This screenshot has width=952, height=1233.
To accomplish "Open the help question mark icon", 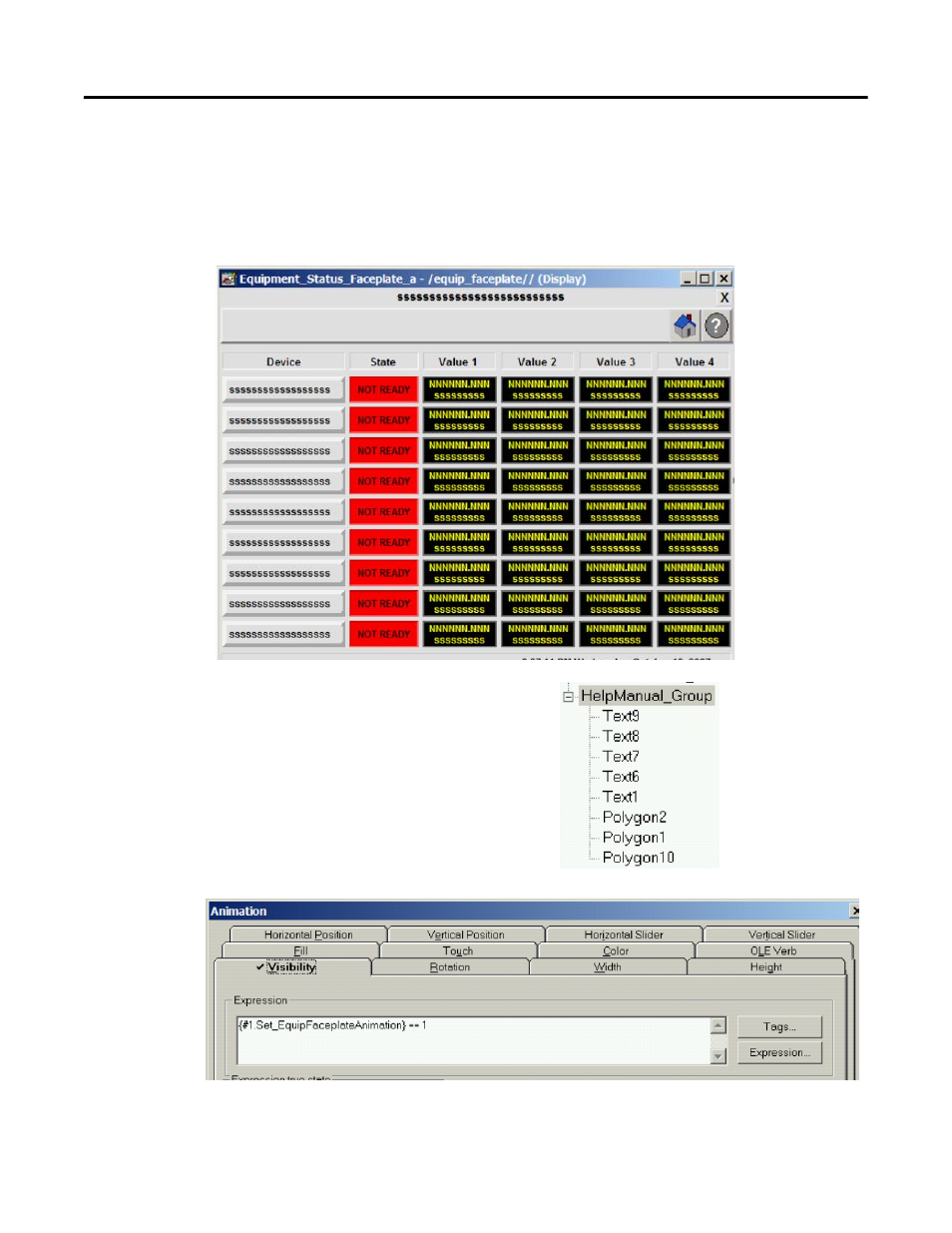I will coord(716,325).
